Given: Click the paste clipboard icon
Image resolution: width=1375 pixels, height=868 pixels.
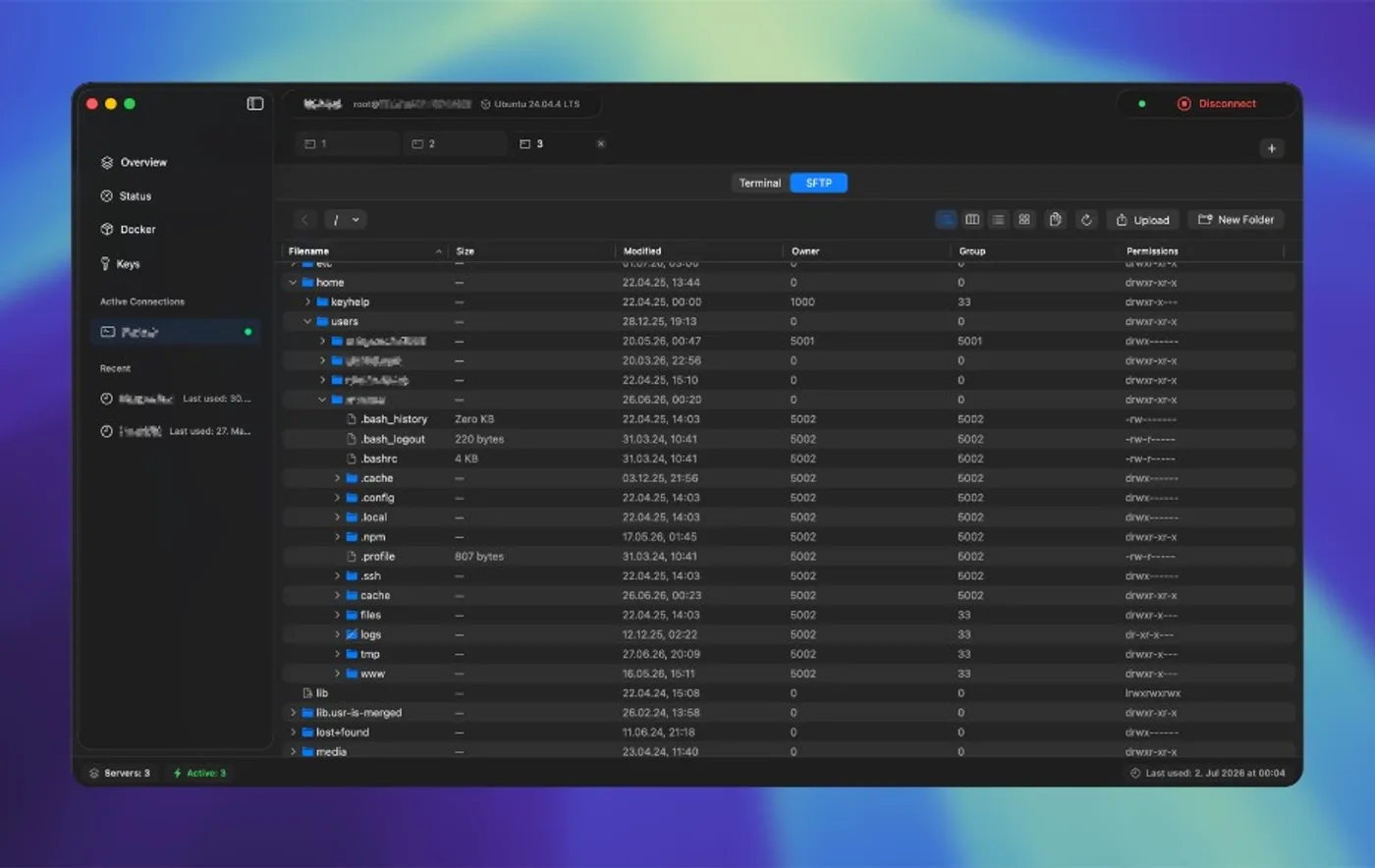Looking at the screenshot, I should 1056,220.
